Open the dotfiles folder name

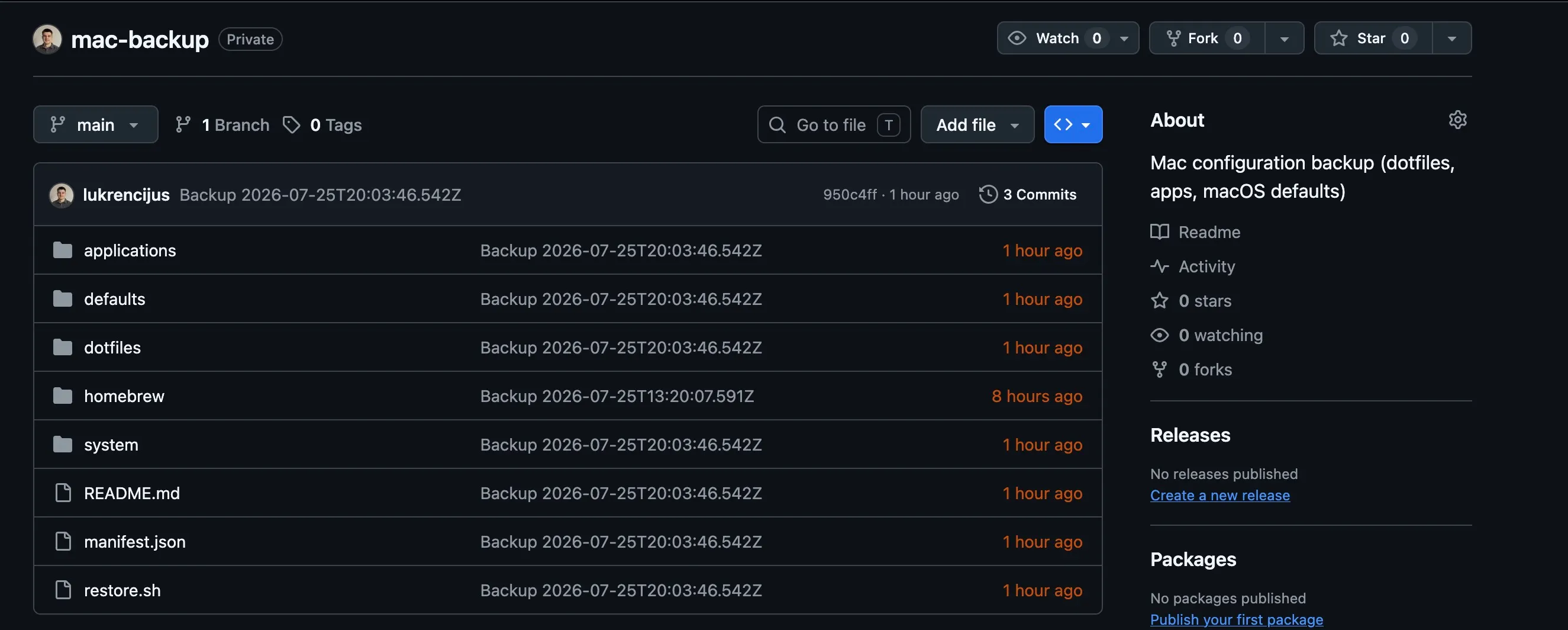(x=112, y=348)
